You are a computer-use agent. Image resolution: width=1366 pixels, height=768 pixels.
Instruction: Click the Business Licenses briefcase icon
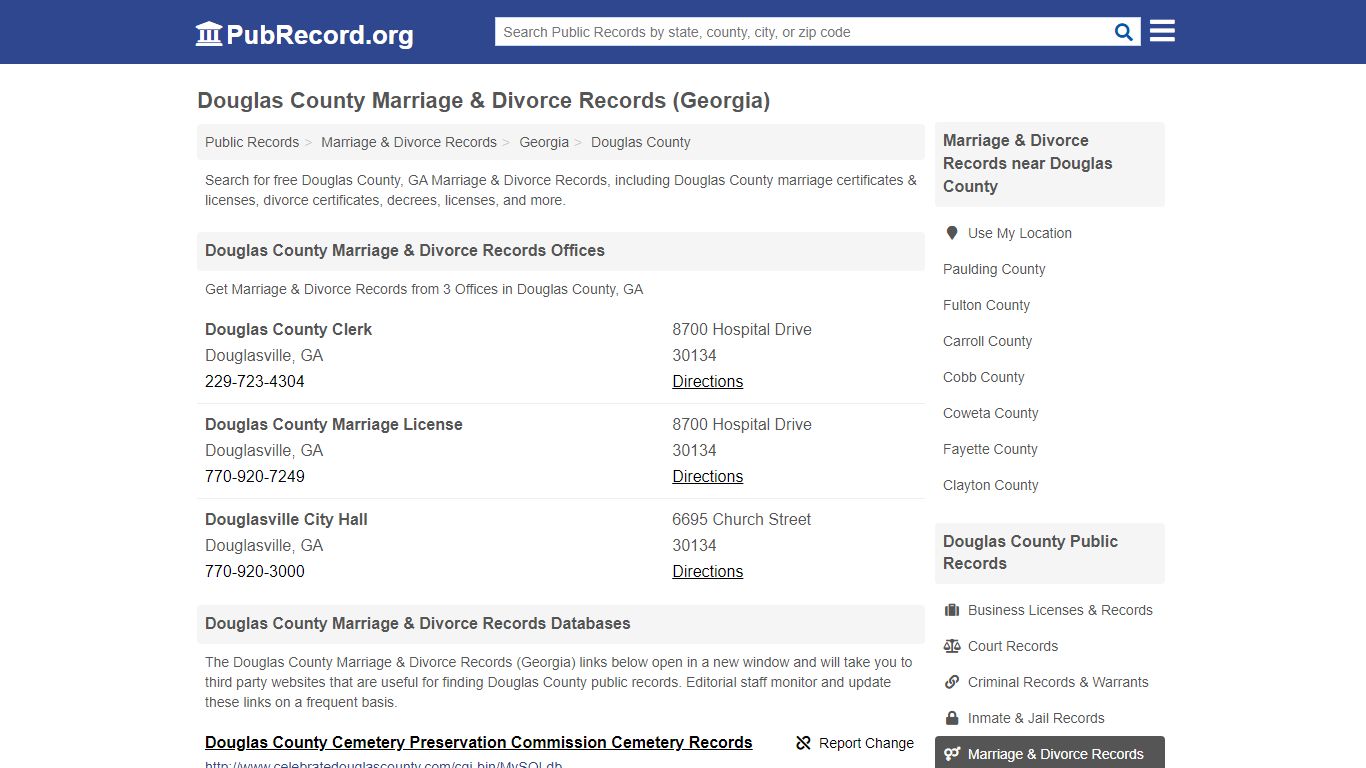point(952,610)
